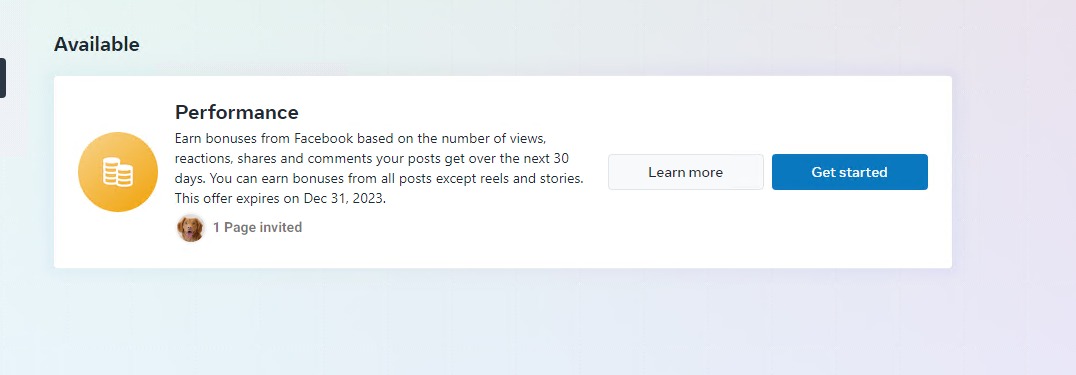
Task: Start the Performance bonus with blue button
Action: point(850,172)
